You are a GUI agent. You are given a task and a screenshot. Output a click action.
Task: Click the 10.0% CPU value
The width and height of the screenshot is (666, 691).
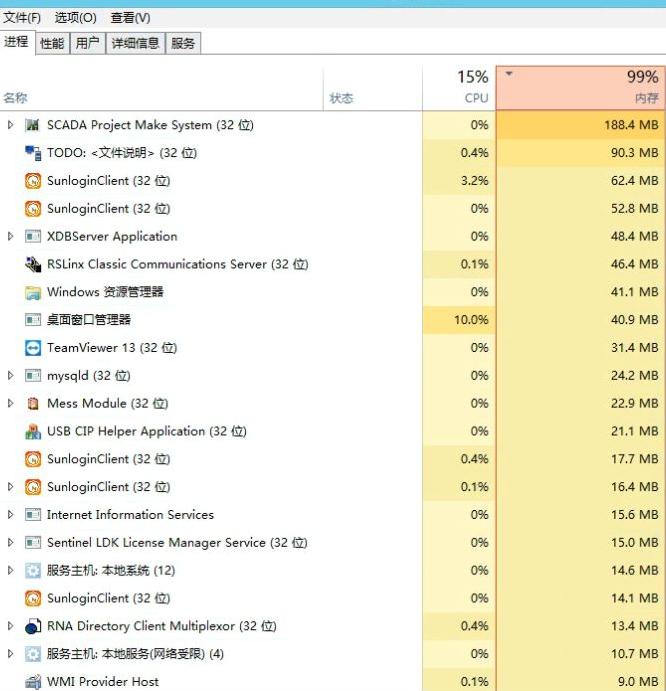471,320
